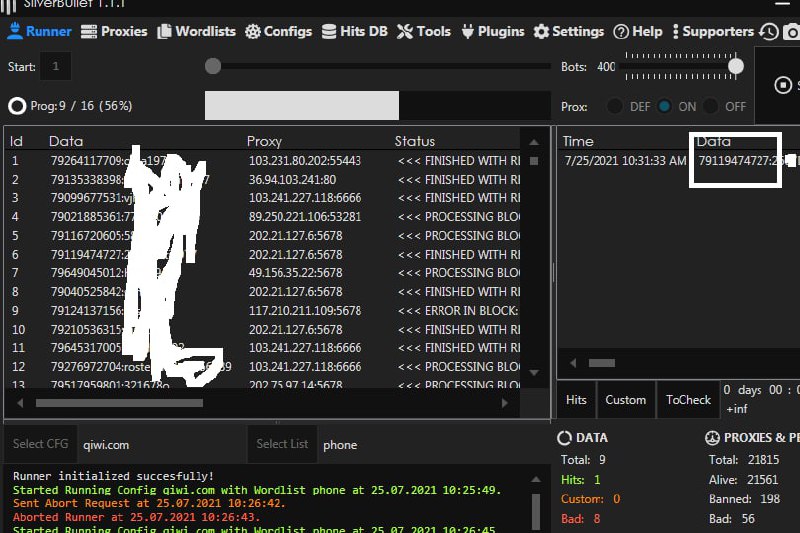Screen dimensions: 800x533
Task: Click the Tools wrench icon
Action: click(405, 31)
